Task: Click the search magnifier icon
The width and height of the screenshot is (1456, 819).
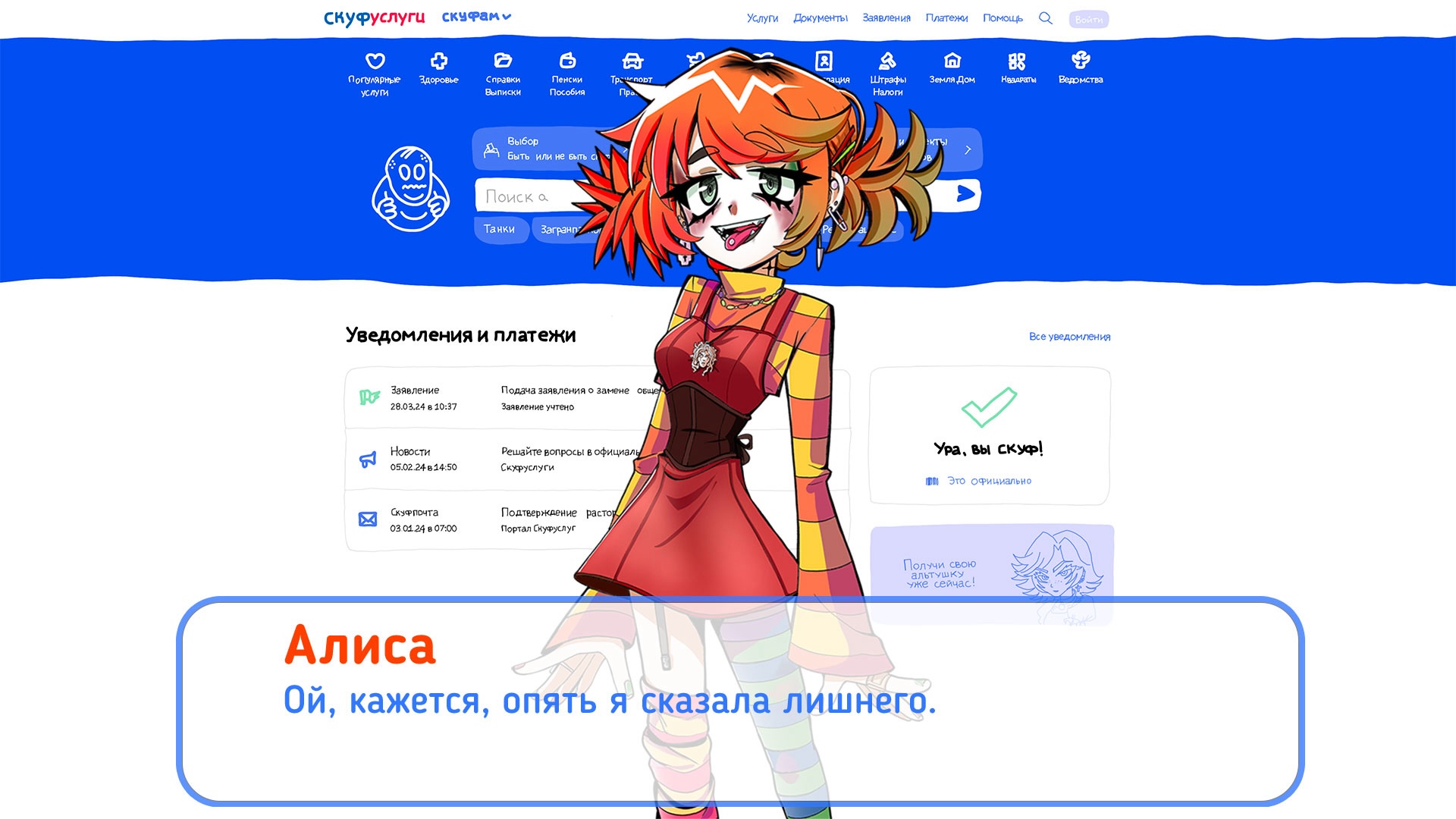Action: pos(1047,18)
